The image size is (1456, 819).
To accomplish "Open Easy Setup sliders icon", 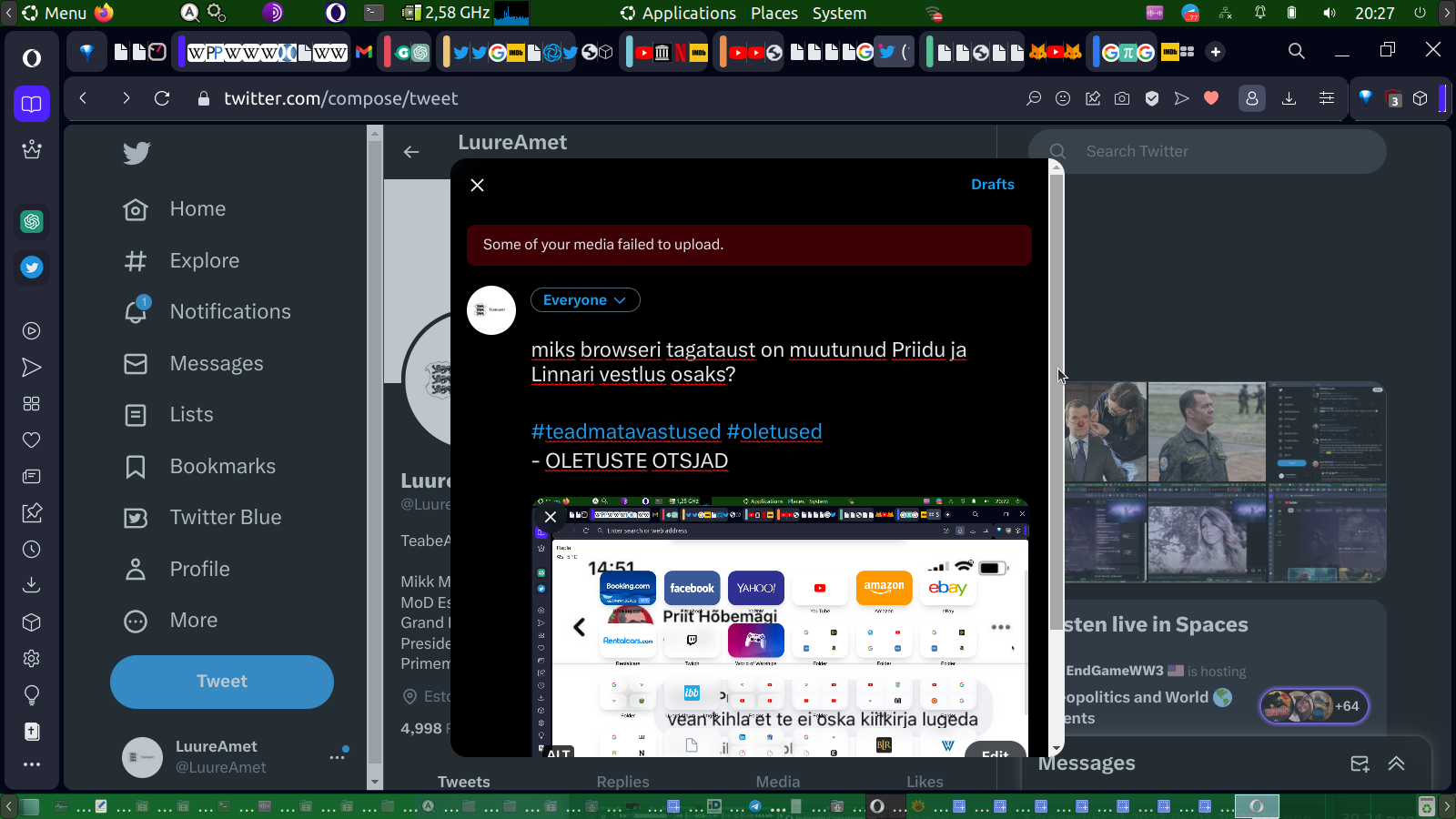I will 1327,98.
